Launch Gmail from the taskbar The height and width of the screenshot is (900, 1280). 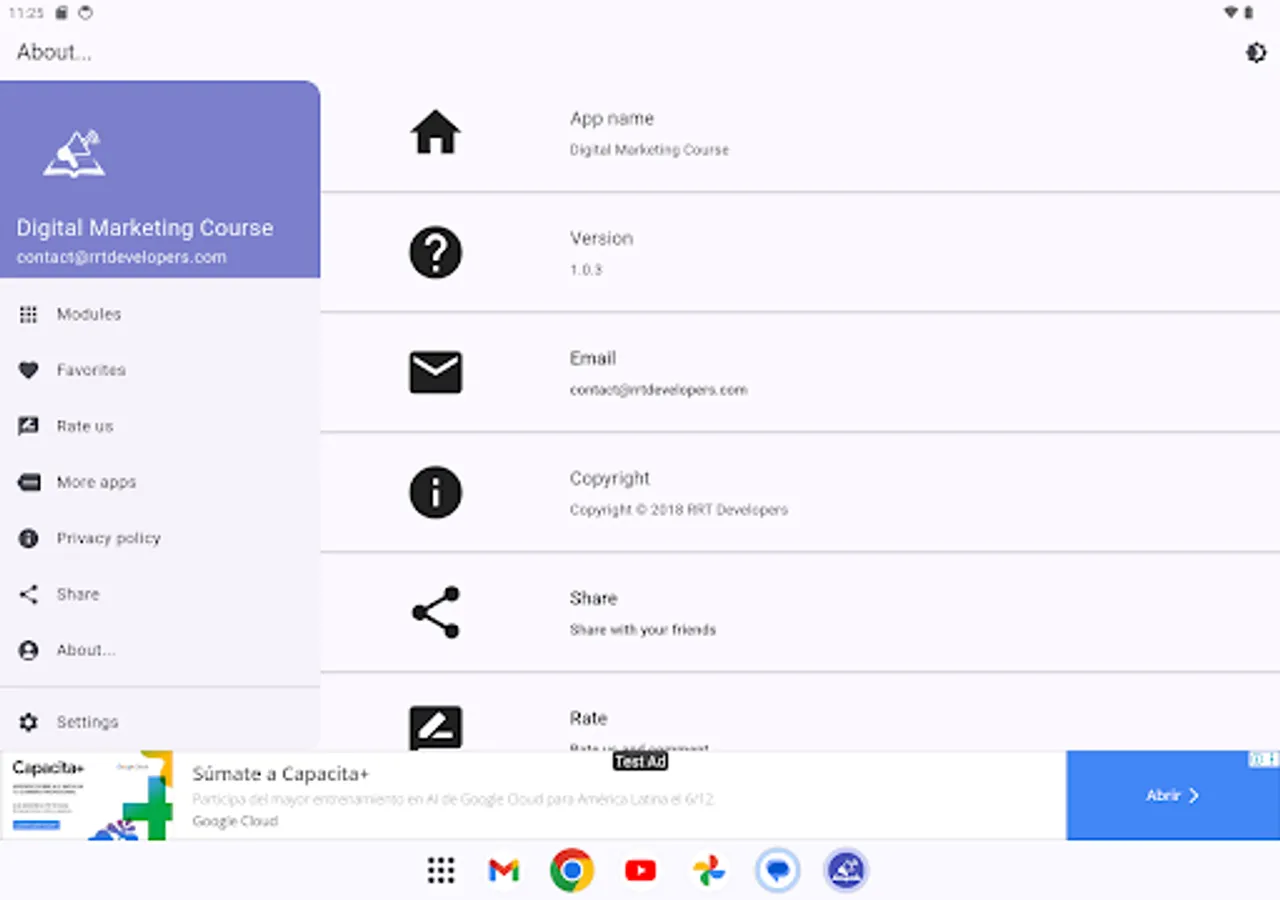tap(503, 870)
